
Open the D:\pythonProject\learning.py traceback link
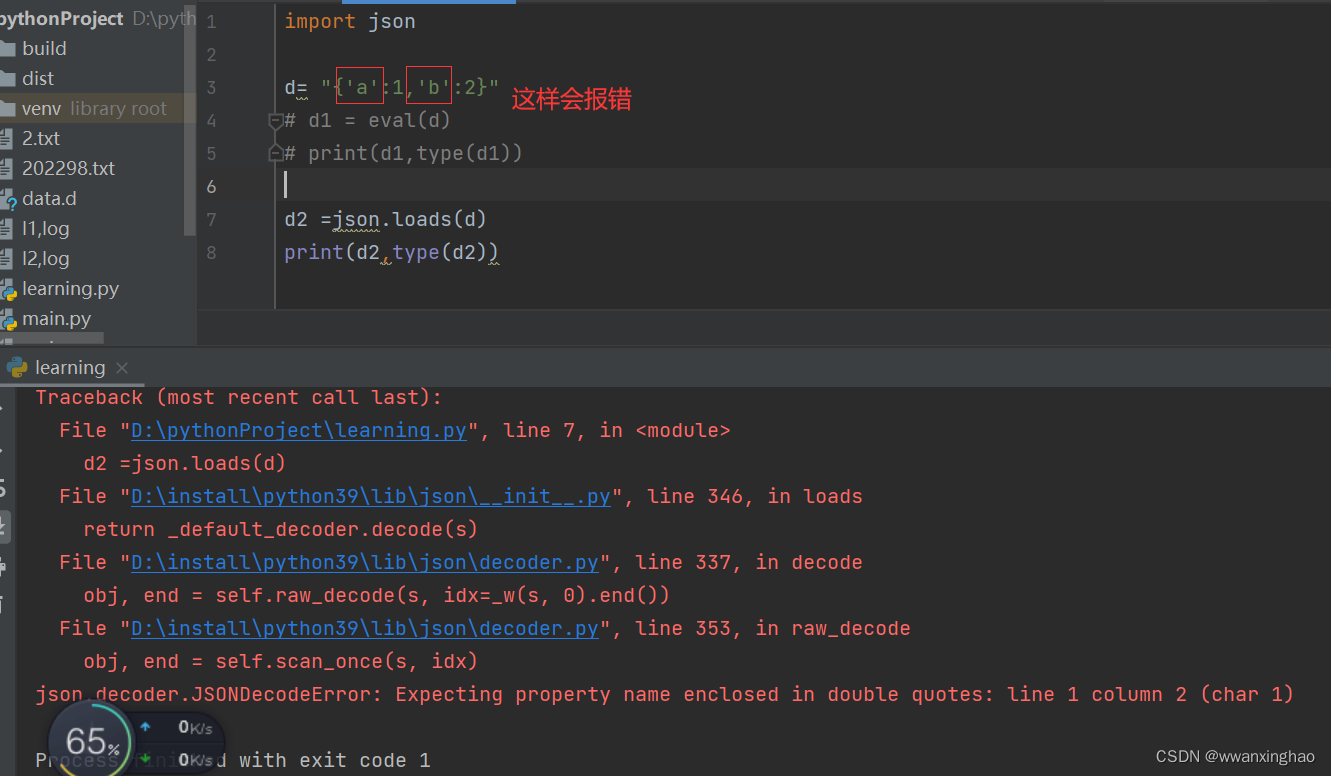tap(299, 430)
